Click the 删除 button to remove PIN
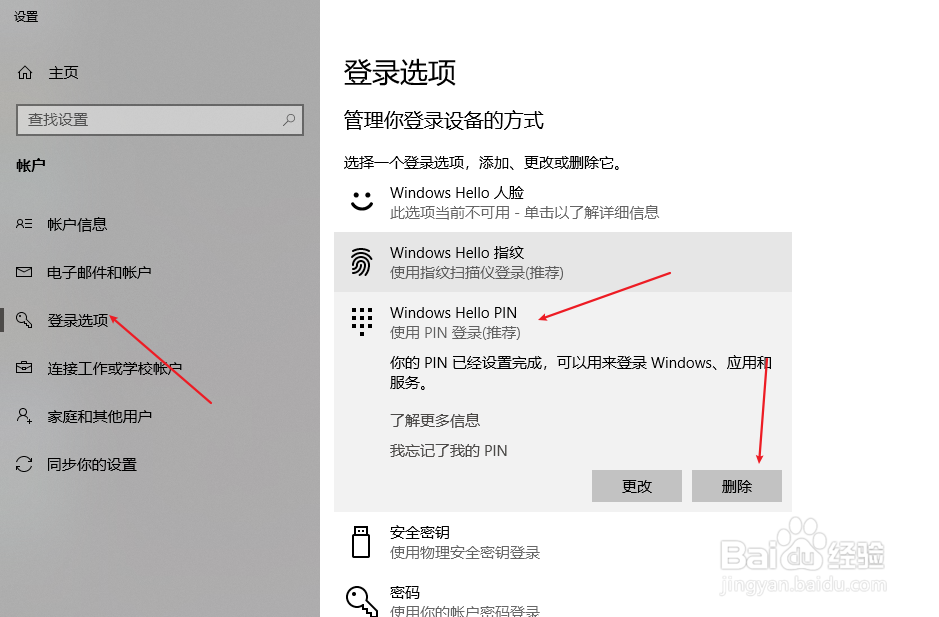This screenshot has height=617, width=939. click(737, 486)
